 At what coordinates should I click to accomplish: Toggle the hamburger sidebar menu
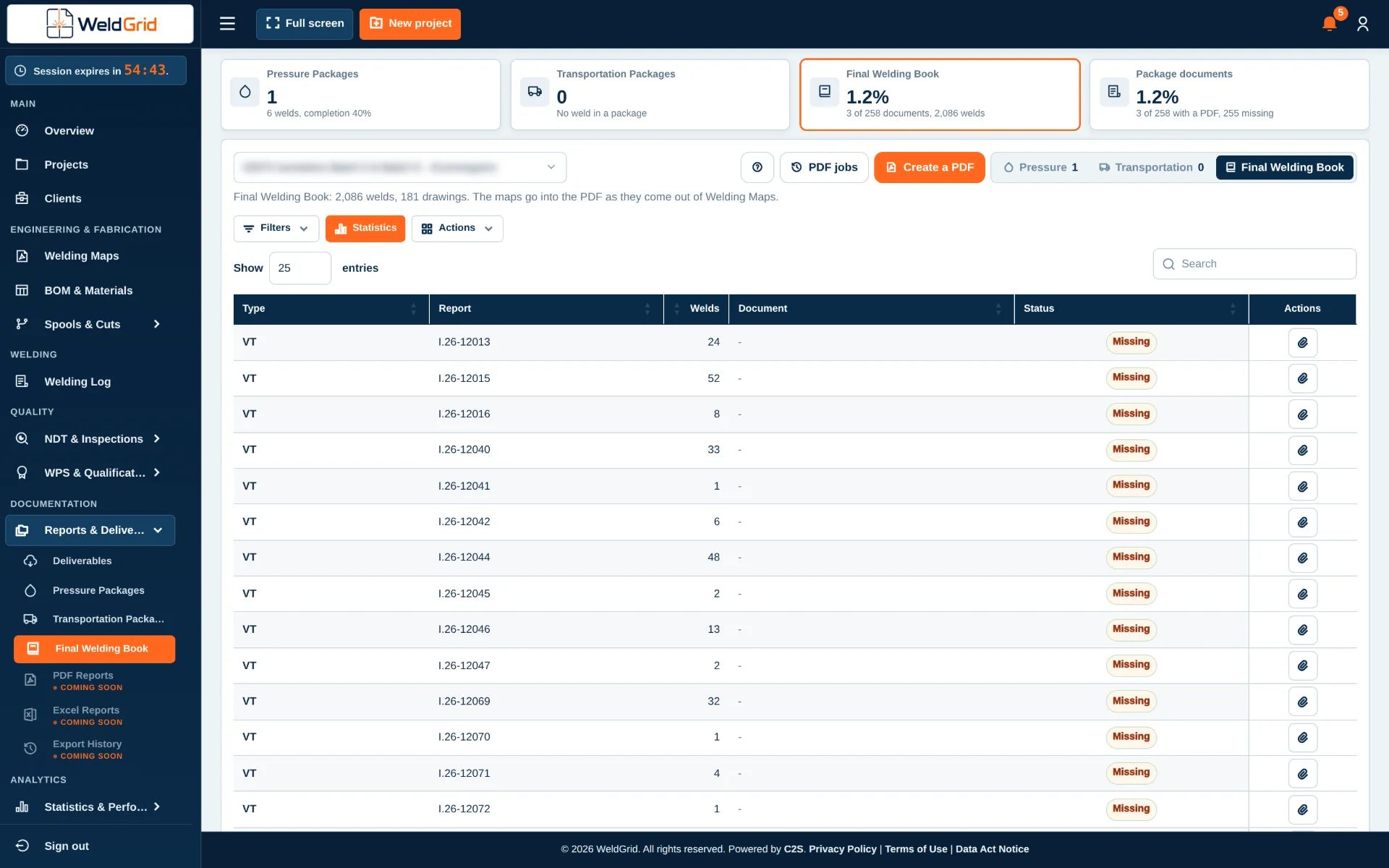tap(227, 24)
